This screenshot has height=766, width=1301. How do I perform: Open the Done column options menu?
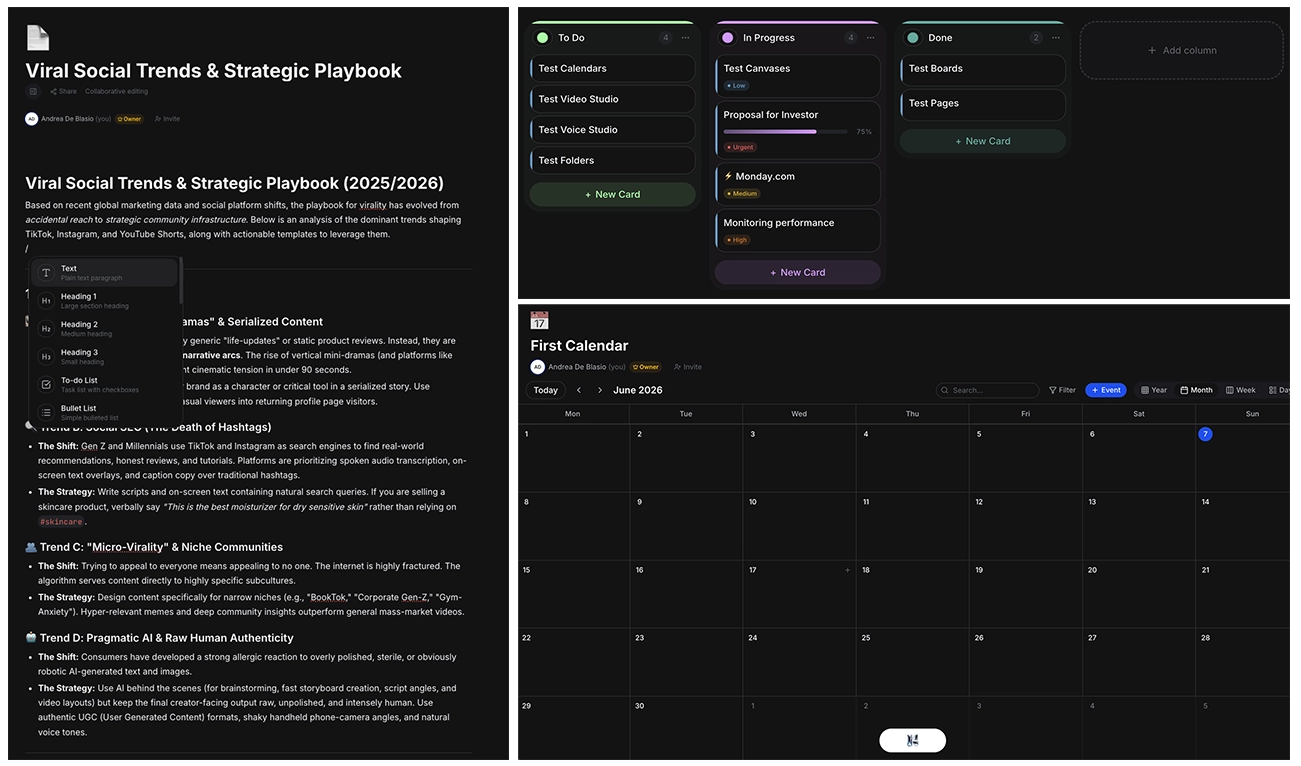click(x=1055, y=38)
